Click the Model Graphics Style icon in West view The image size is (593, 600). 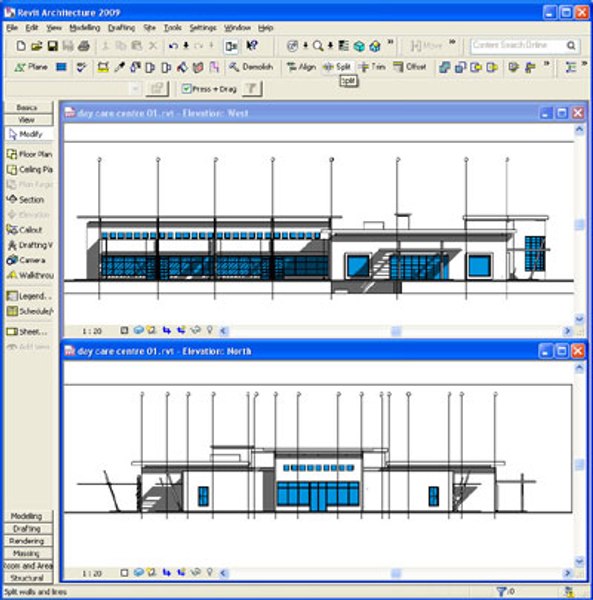(138, 330)
